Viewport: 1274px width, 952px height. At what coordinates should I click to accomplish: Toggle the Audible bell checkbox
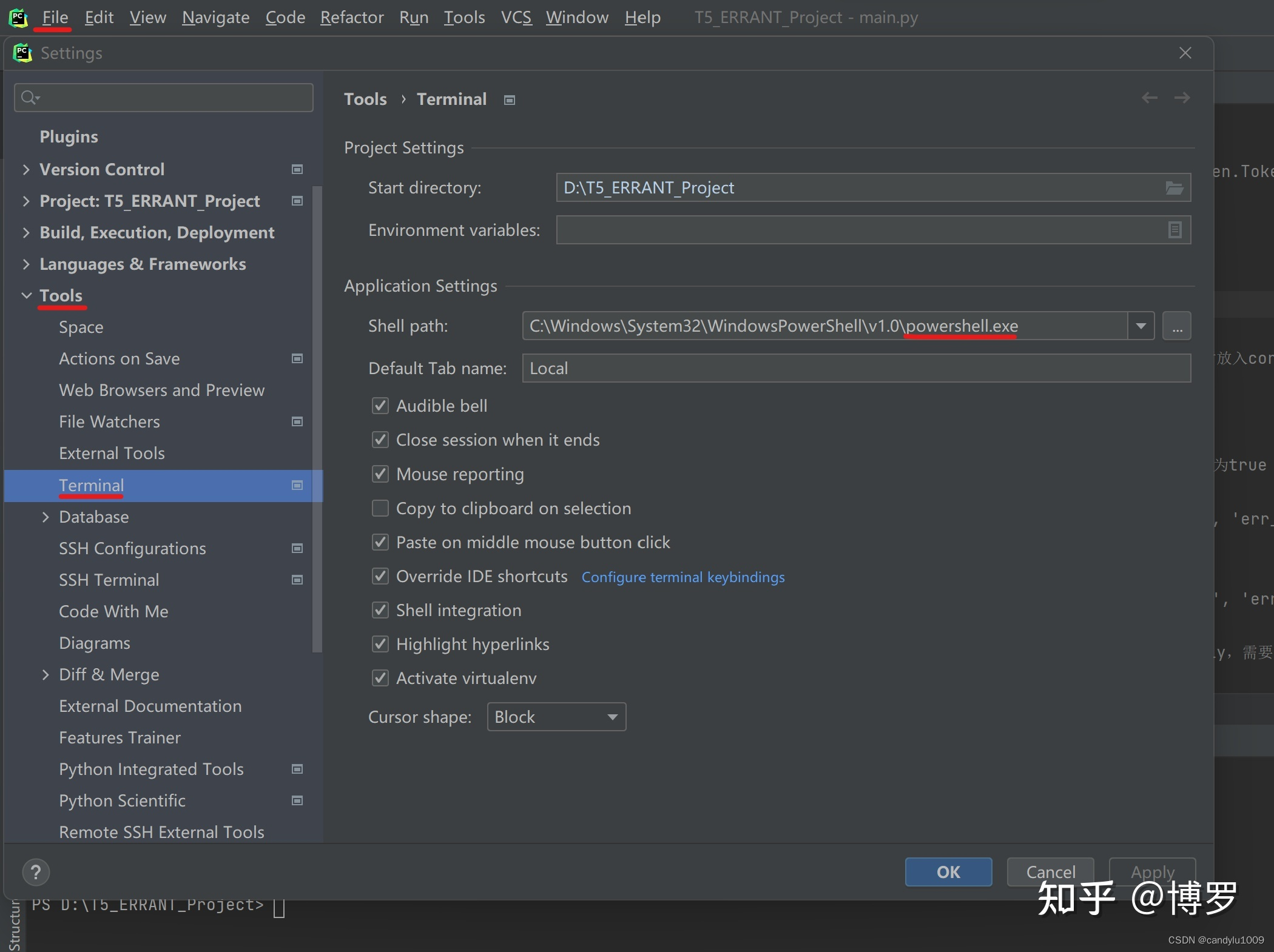pyautogui.click(x=380, y=406)
